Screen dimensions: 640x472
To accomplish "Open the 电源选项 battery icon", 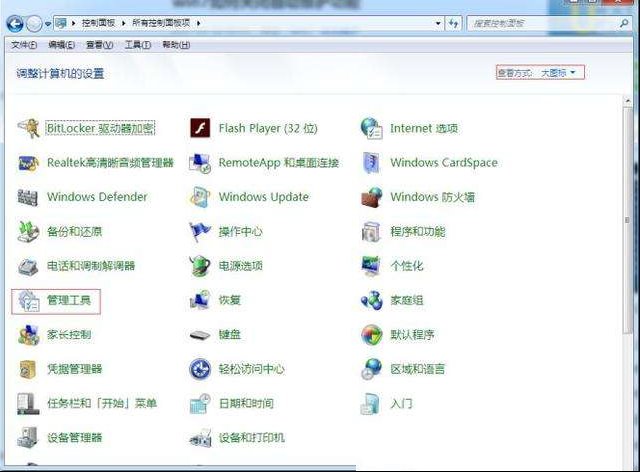I will click(x=200, y=266).
